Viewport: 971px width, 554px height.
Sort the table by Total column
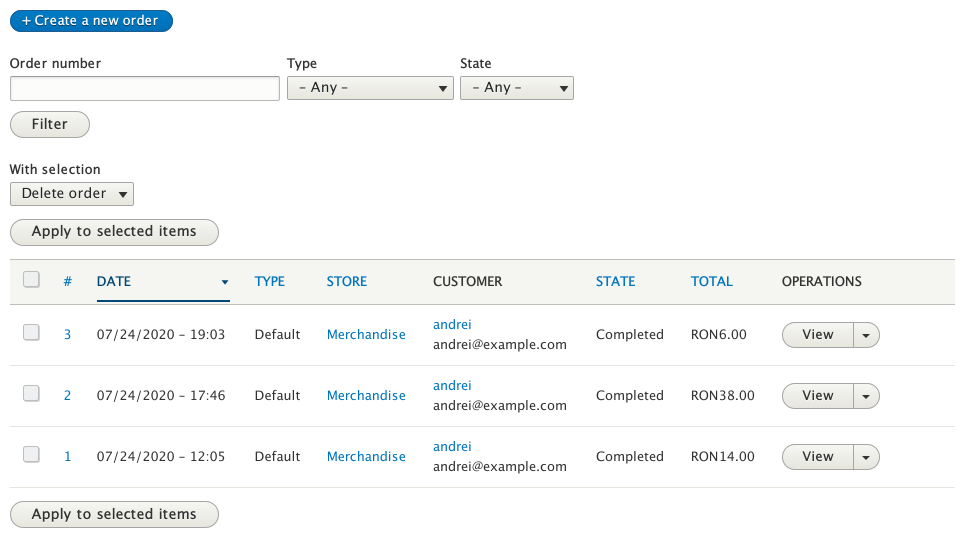click(x=711, y=281)
